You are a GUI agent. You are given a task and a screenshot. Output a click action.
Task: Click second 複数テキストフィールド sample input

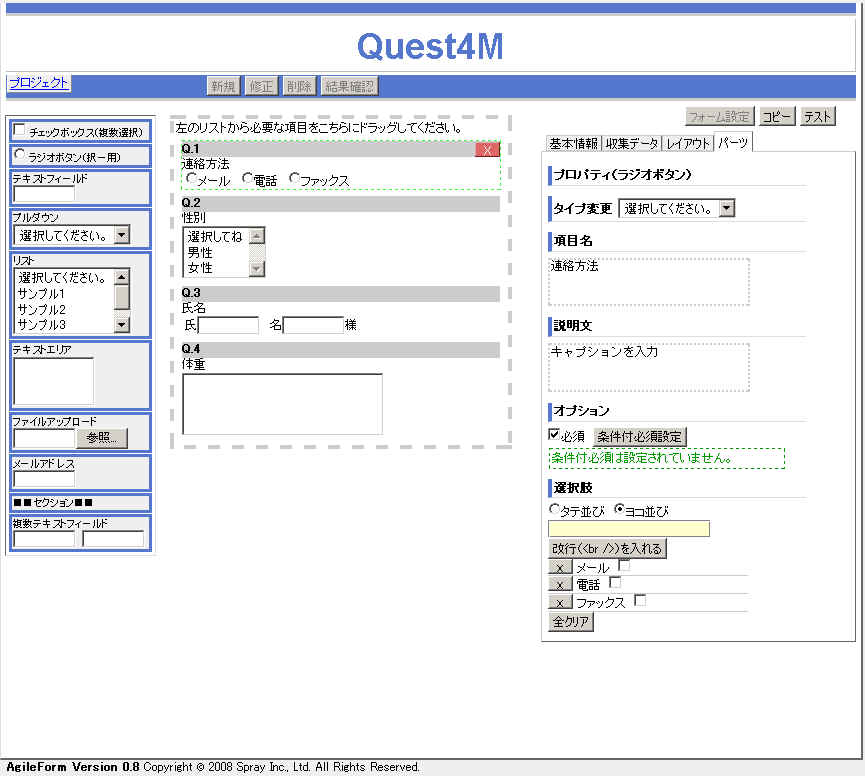(113, 538)
